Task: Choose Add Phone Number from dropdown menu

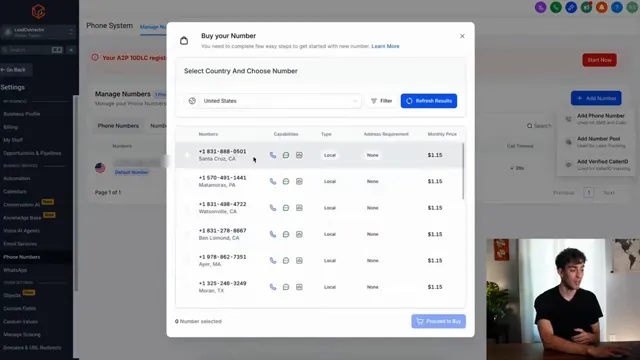Action: click(596, 119)
